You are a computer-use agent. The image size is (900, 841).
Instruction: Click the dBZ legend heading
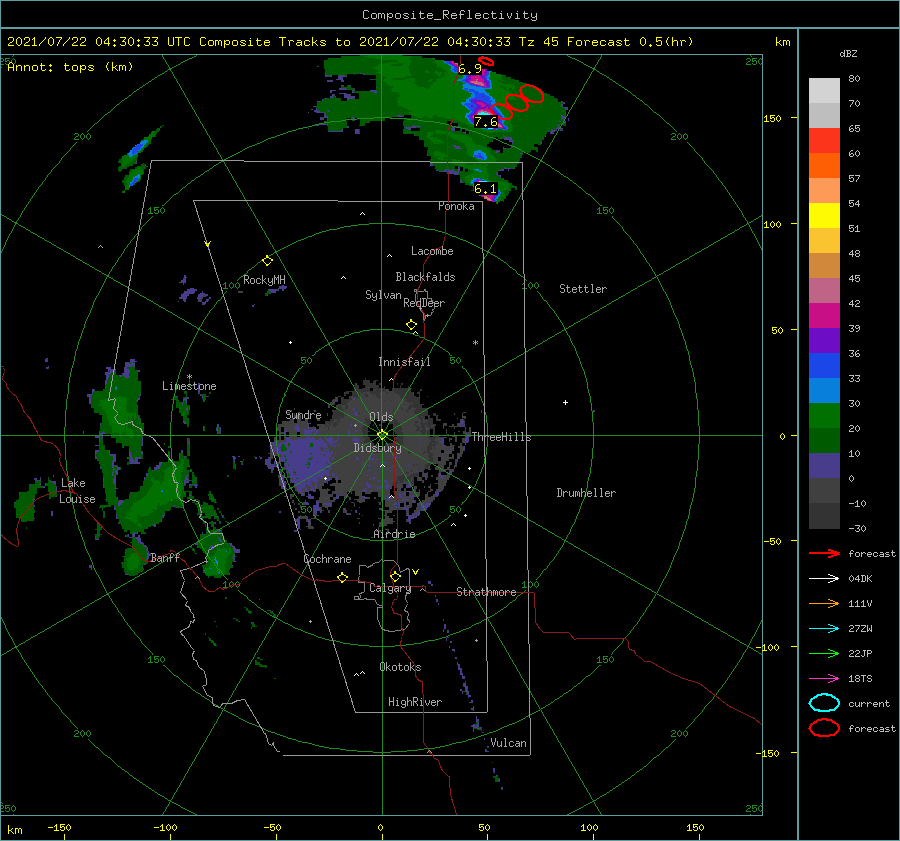[848, 54]
